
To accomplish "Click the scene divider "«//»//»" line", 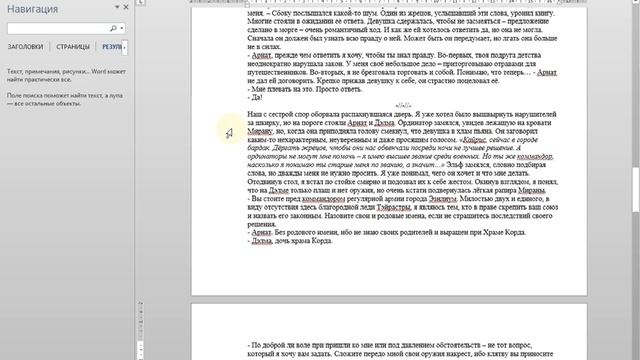I will click(403, 106).
